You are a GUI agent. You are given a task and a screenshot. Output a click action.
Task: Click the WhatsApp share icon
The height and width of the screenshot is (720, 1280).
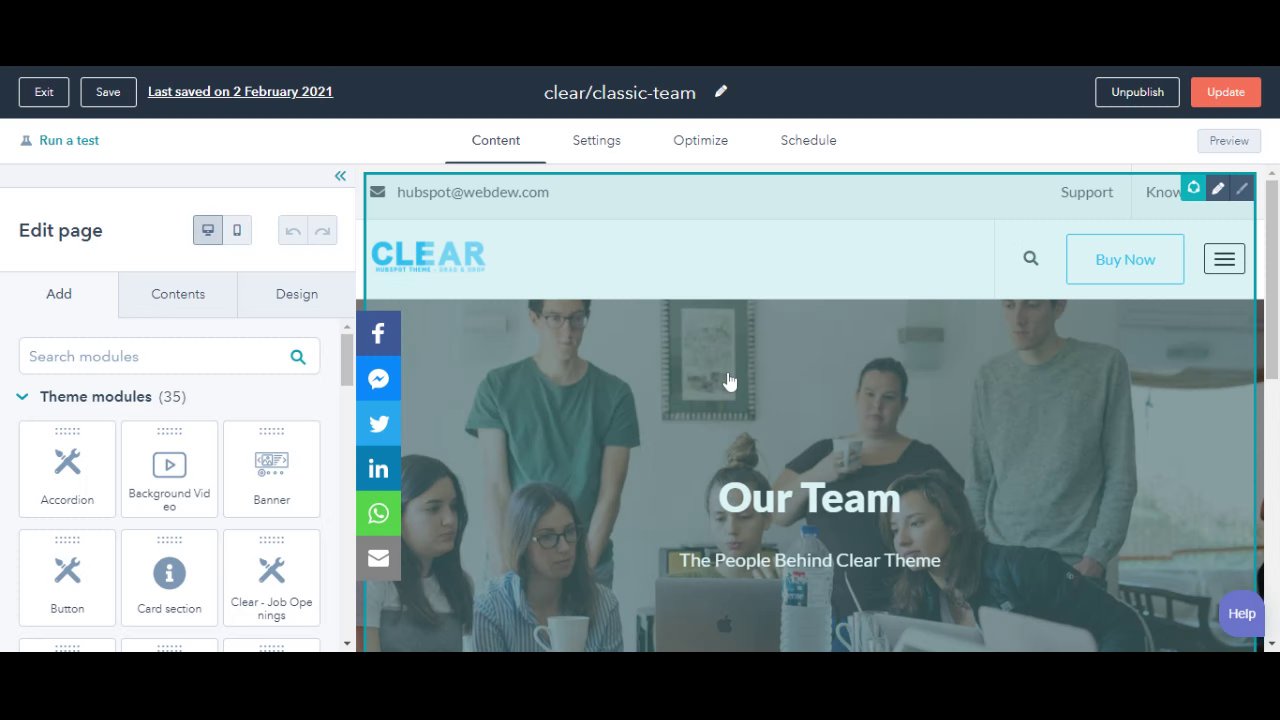pyautogui.click(x=378, y=514)
